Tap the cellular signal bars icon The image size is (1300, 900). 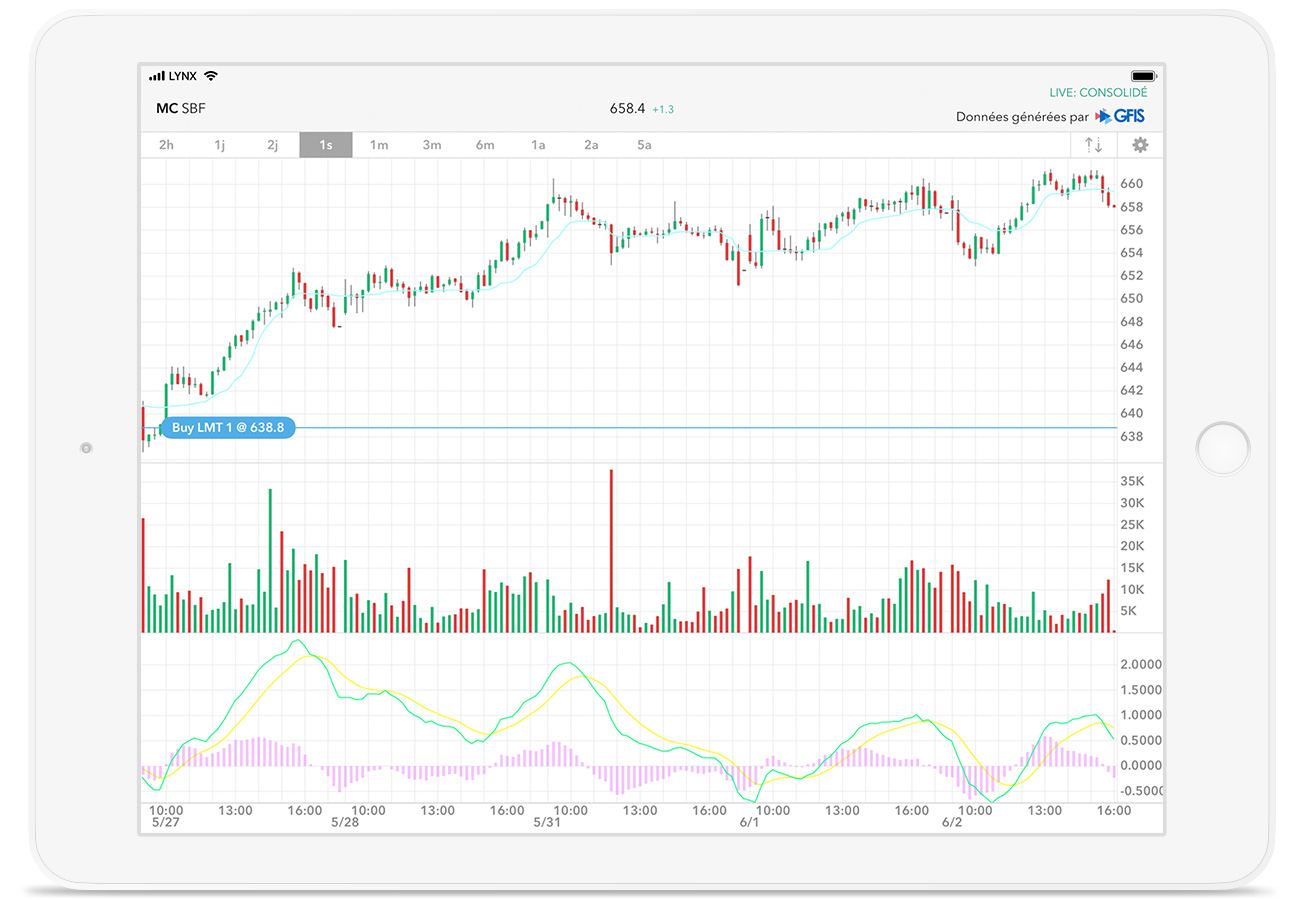tap(157, 76)
